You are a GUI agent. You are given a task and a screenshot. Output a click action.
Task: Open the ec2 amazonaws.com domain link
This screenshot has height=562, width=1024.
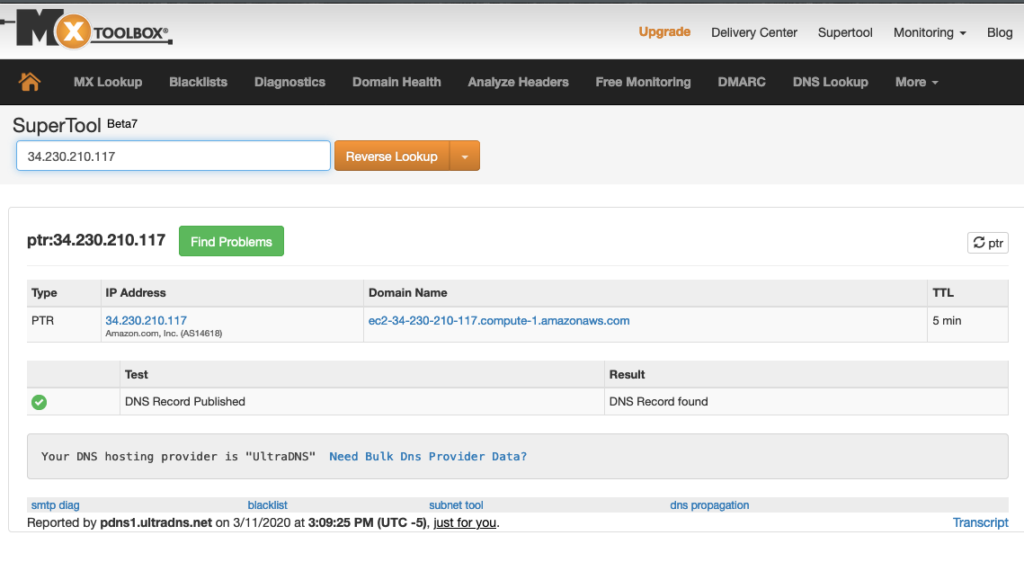click(x=499, y=320)
